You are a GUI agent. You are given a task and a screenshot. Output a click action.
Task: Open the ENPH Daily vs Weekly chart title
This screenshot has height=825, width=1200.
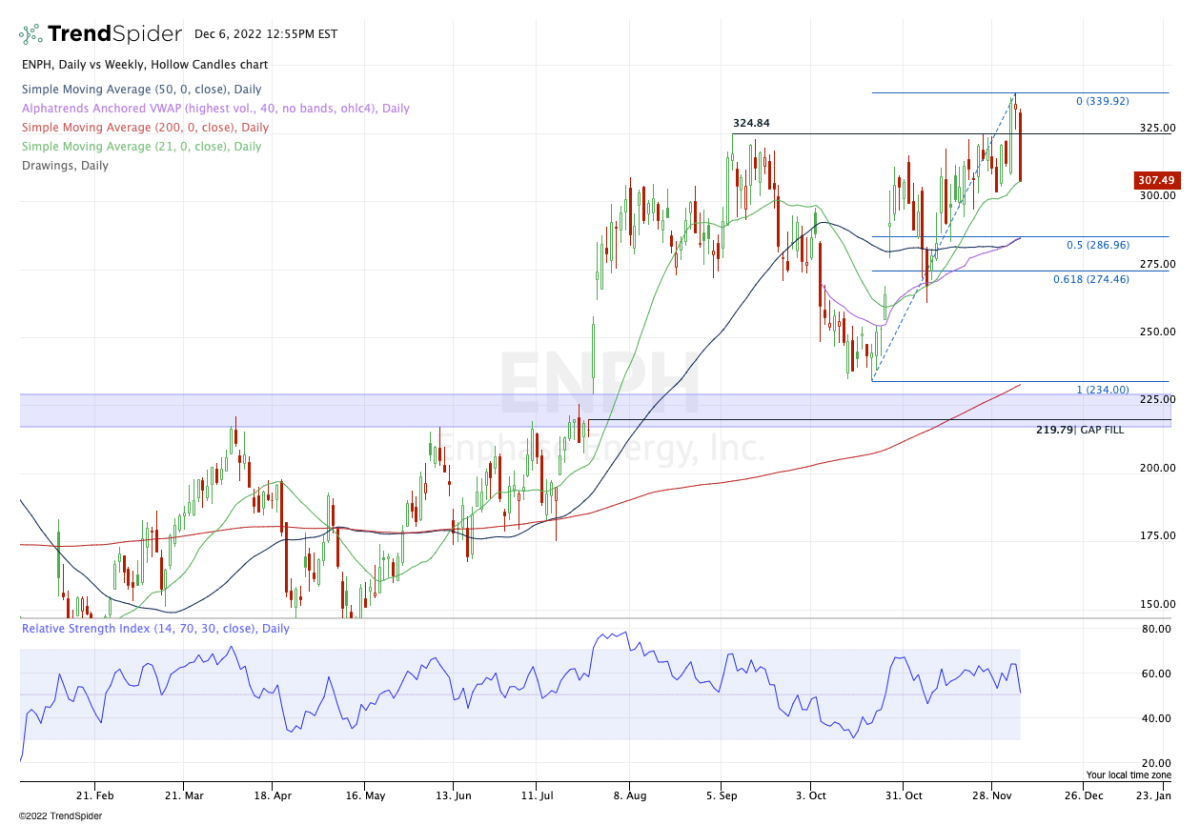(x=143, y=64)
